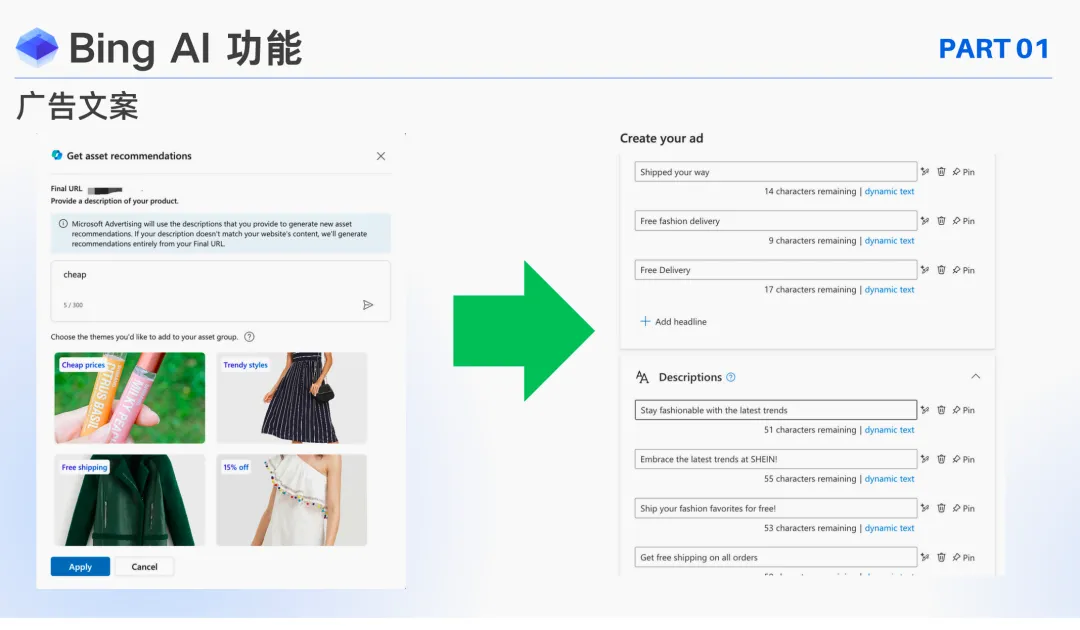This screenshot has height=630, width=1080.
Task: Pin the "Stay fashionable with the latest trends" description
Action: [x=964, y=410]
